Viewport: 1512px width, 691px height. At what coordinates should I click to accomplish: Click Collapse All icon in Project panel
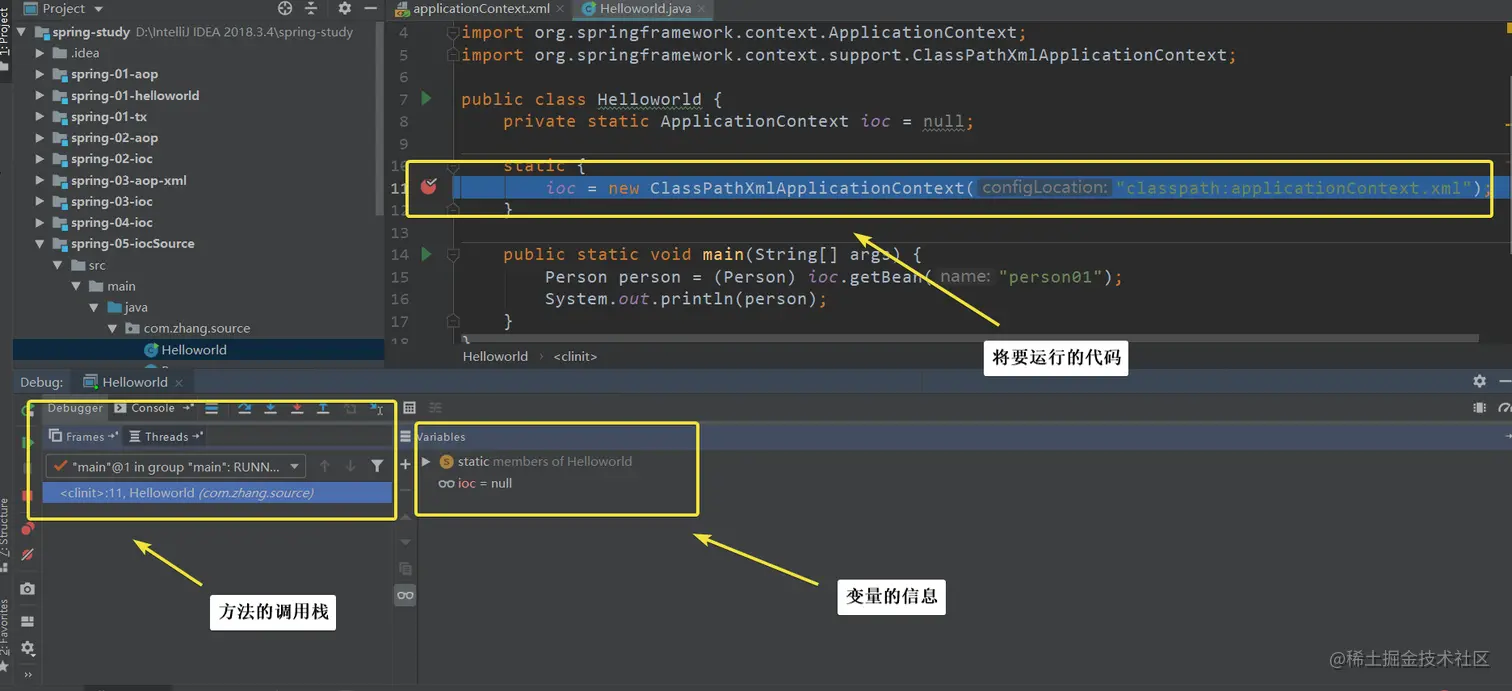click(x=311, y=8)
